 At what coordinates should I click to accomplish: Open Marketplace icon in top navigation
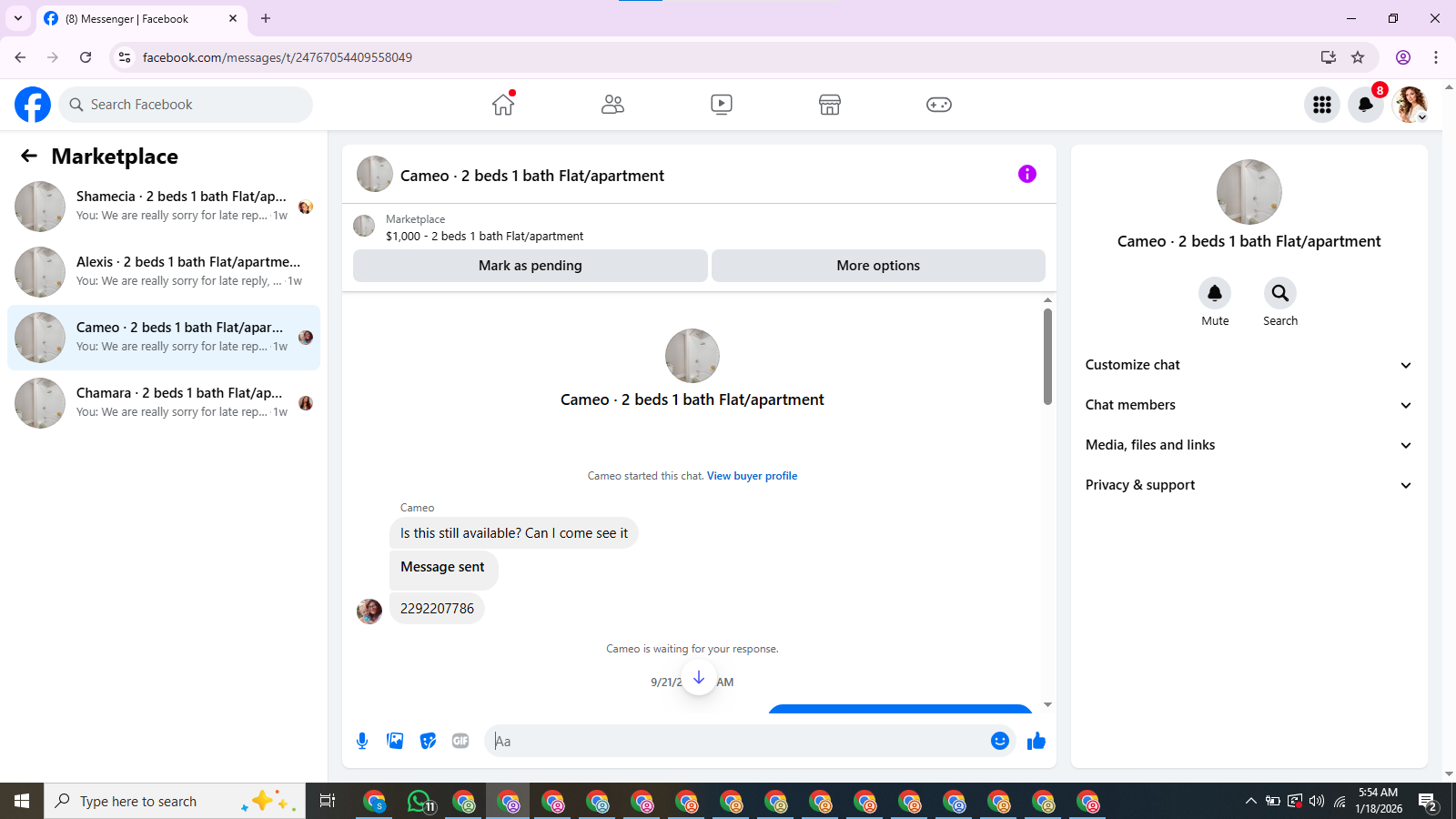tap(830, 105)
